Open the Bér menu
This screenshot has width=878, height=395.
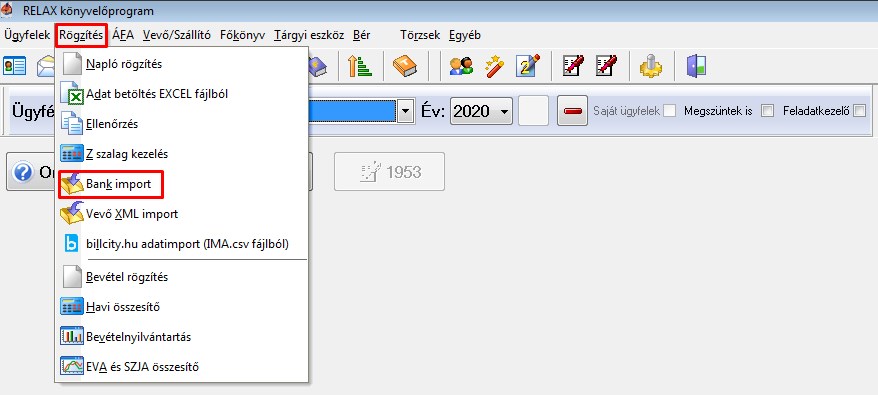(361, 35)
